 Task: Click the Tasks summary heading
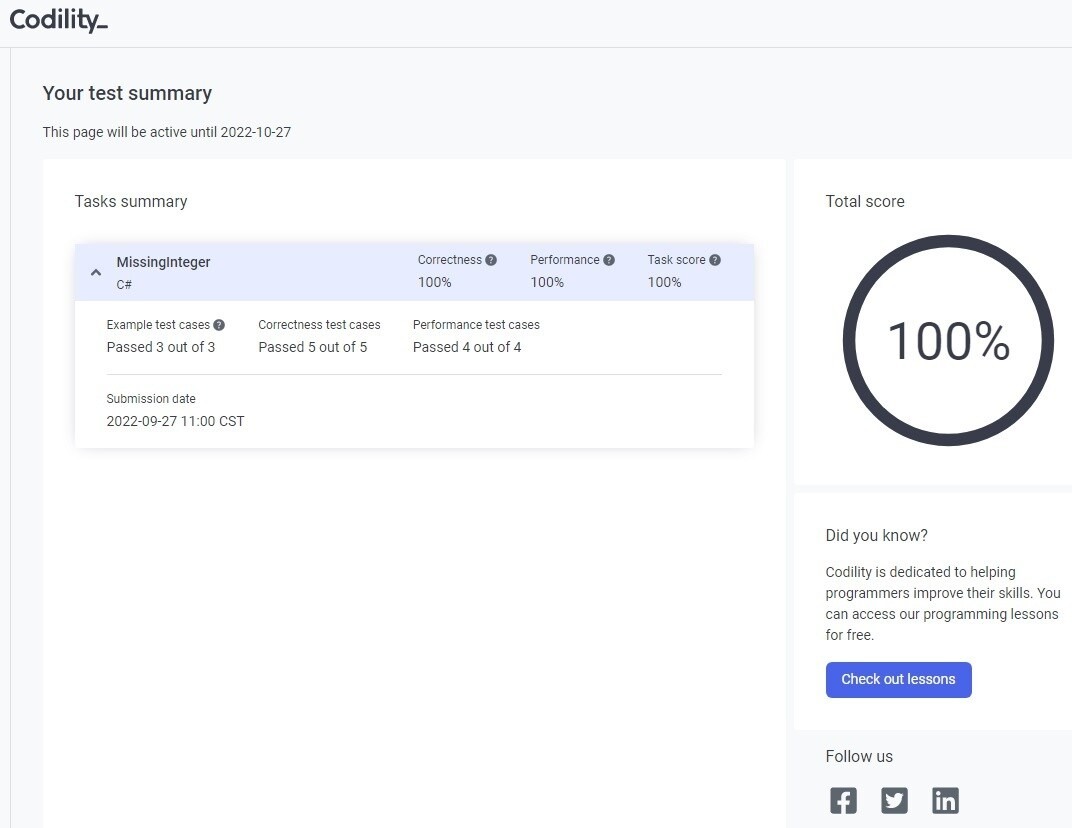coord(131,201)
